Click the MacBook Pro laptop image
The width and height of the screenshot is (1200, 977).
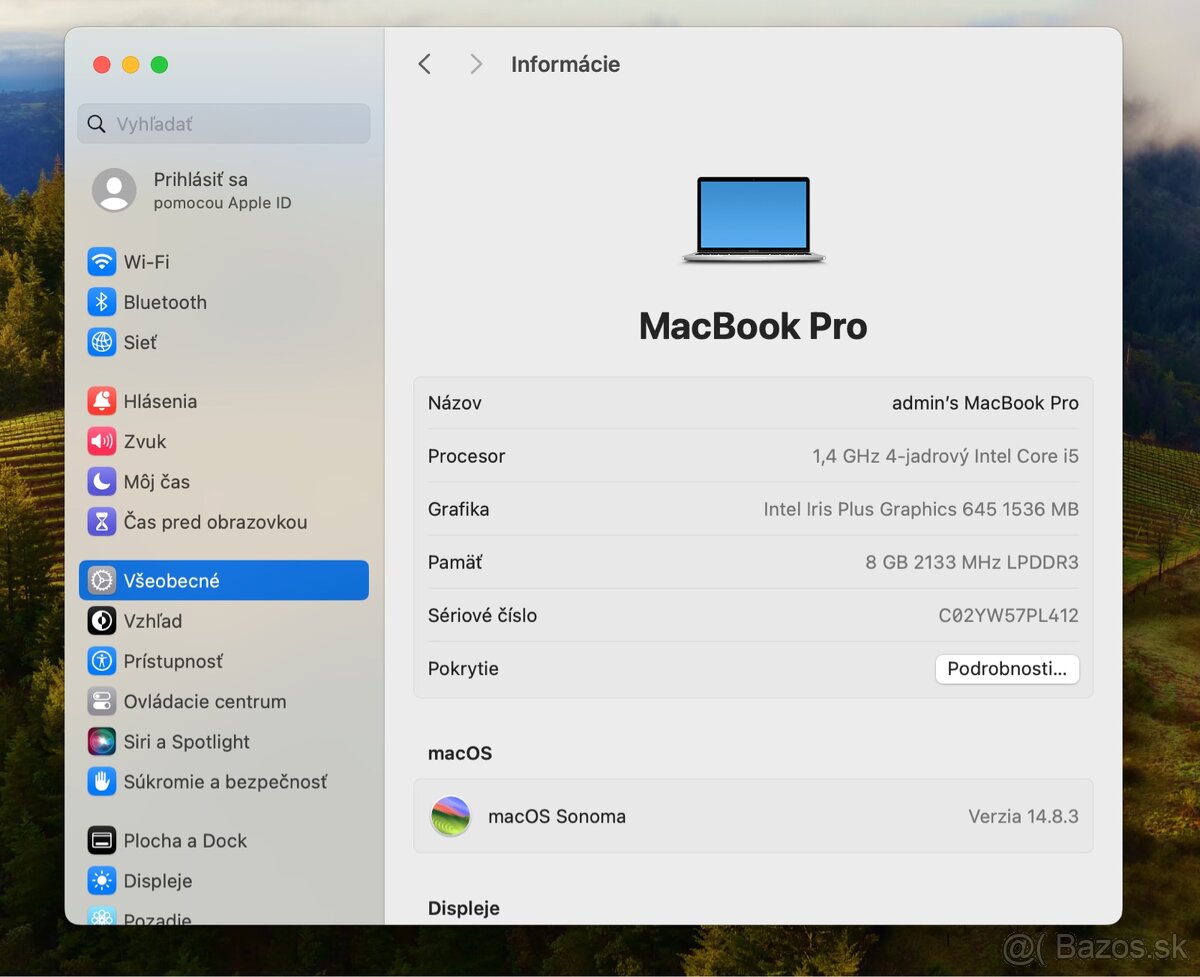click(x=754, y=221)
